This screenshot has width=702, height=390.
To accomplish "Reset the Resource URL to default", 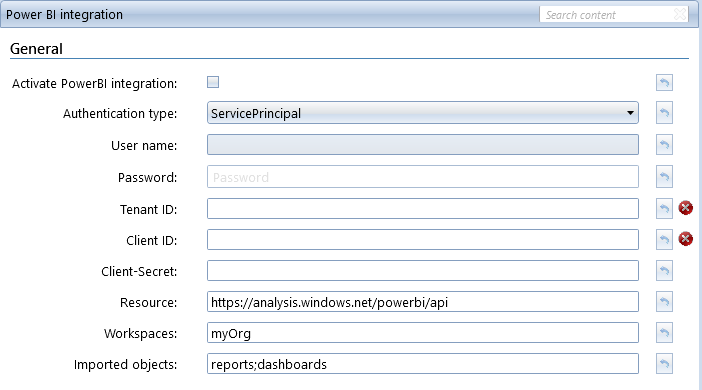I will pyautogui.click(x=664, y=302).
